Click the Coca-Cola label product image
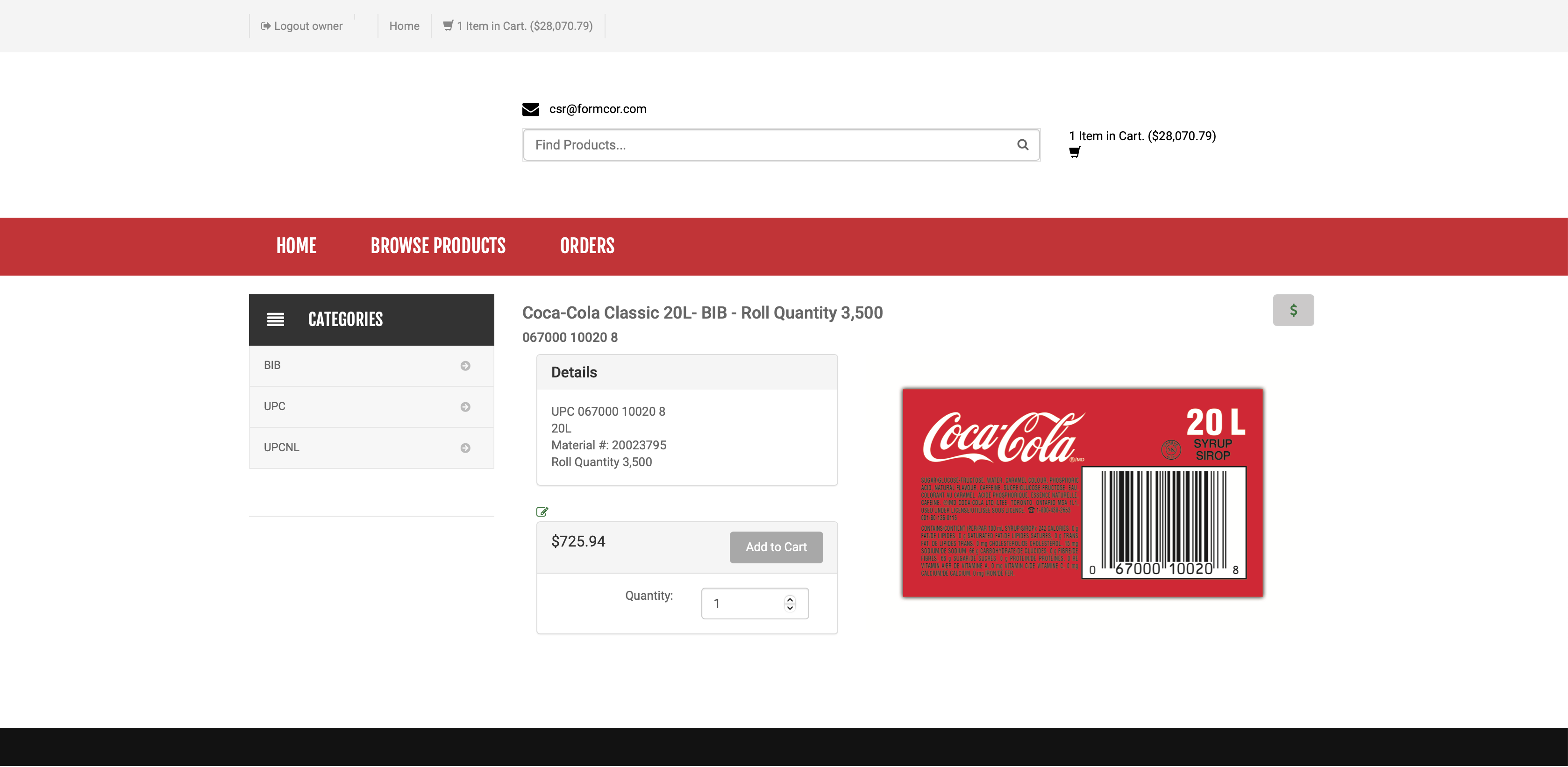The height and width of the screenshot is (767, 1568). click(x=1082, y=493)
